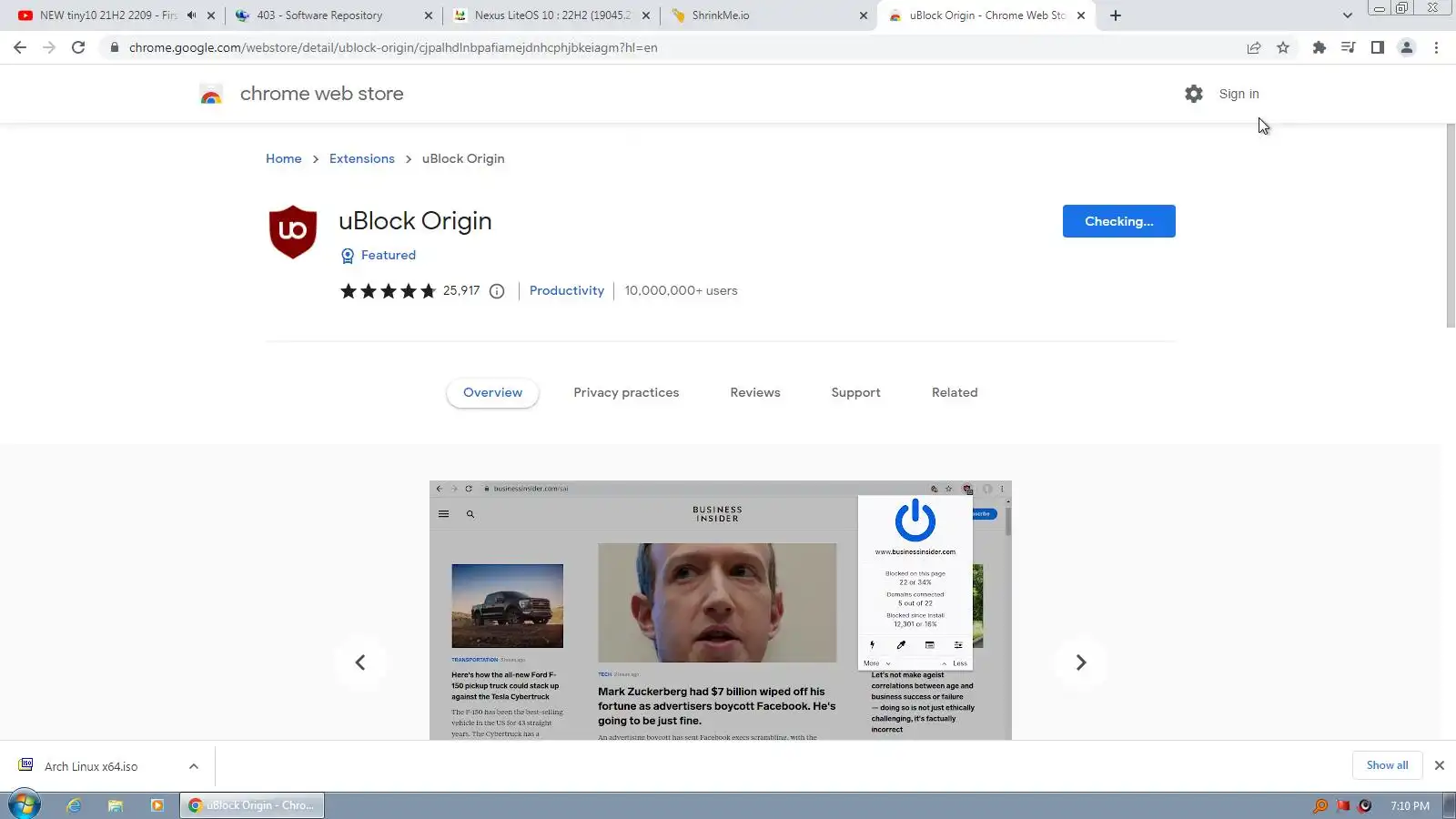Open the Windows Start menu
This screenshot has height=819, width=1456.
[x=25, y=805]
